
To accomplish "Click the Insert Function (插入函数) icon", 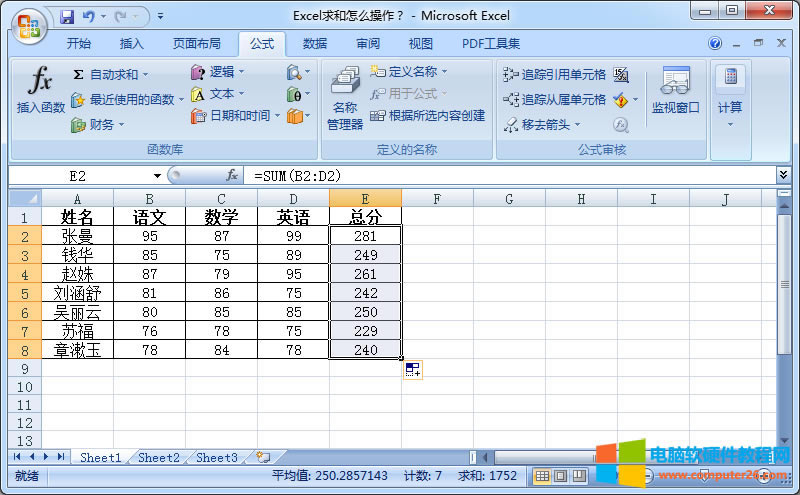I will point(40,89).
